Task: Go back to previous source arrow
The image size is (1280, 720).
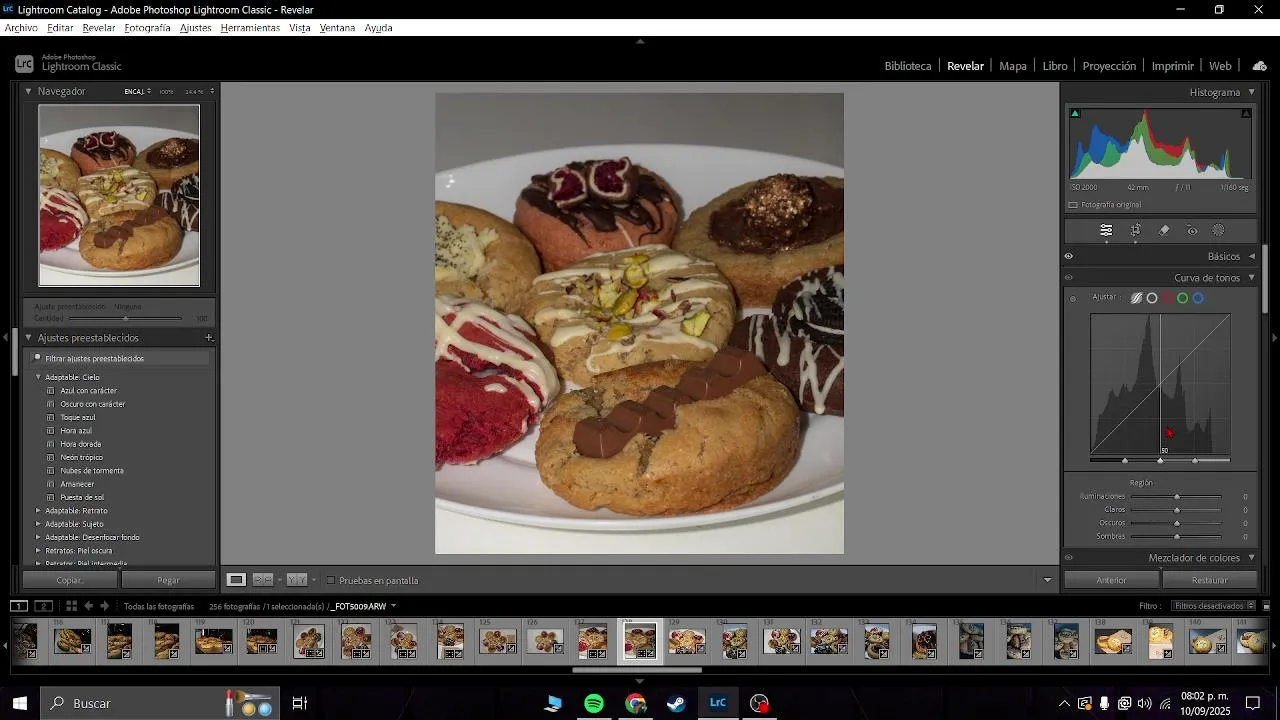Action: (x=88, y=606)
